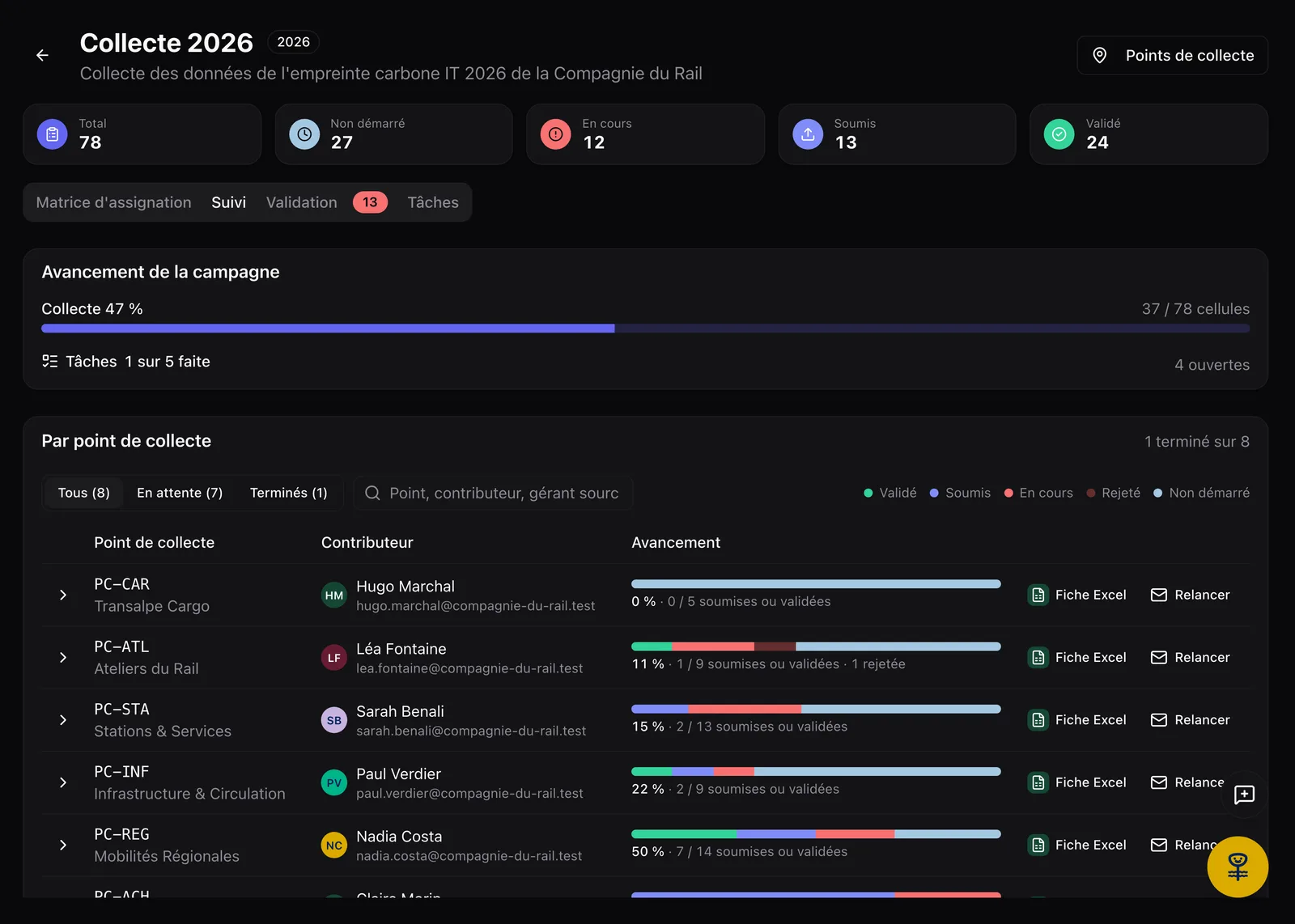1295x924 pixels.
Task: Click the Validé checkmark icon
Action: tap(1059, 134)
